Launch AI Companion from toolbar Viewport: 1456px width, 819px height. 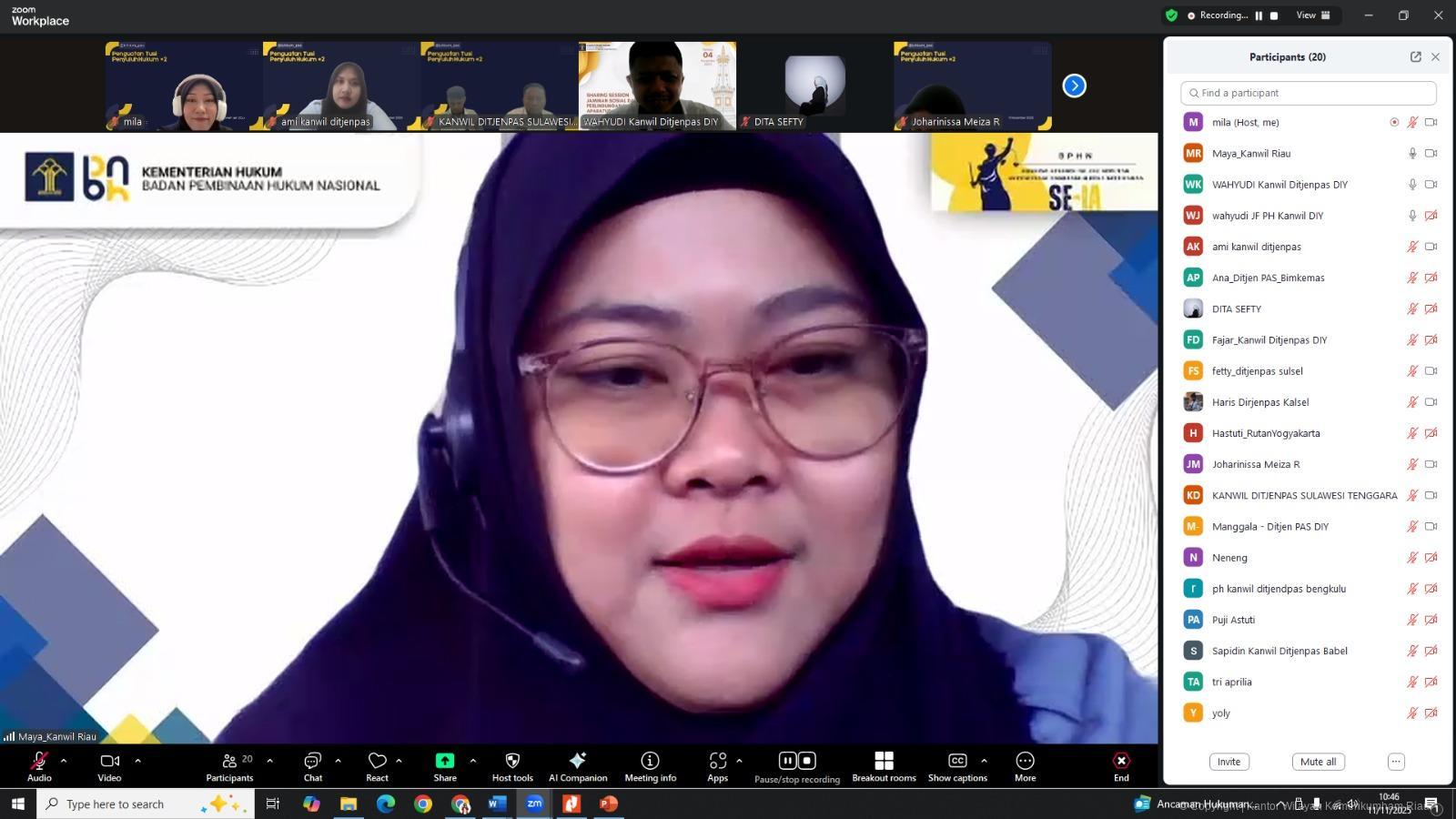pos(577,761)
